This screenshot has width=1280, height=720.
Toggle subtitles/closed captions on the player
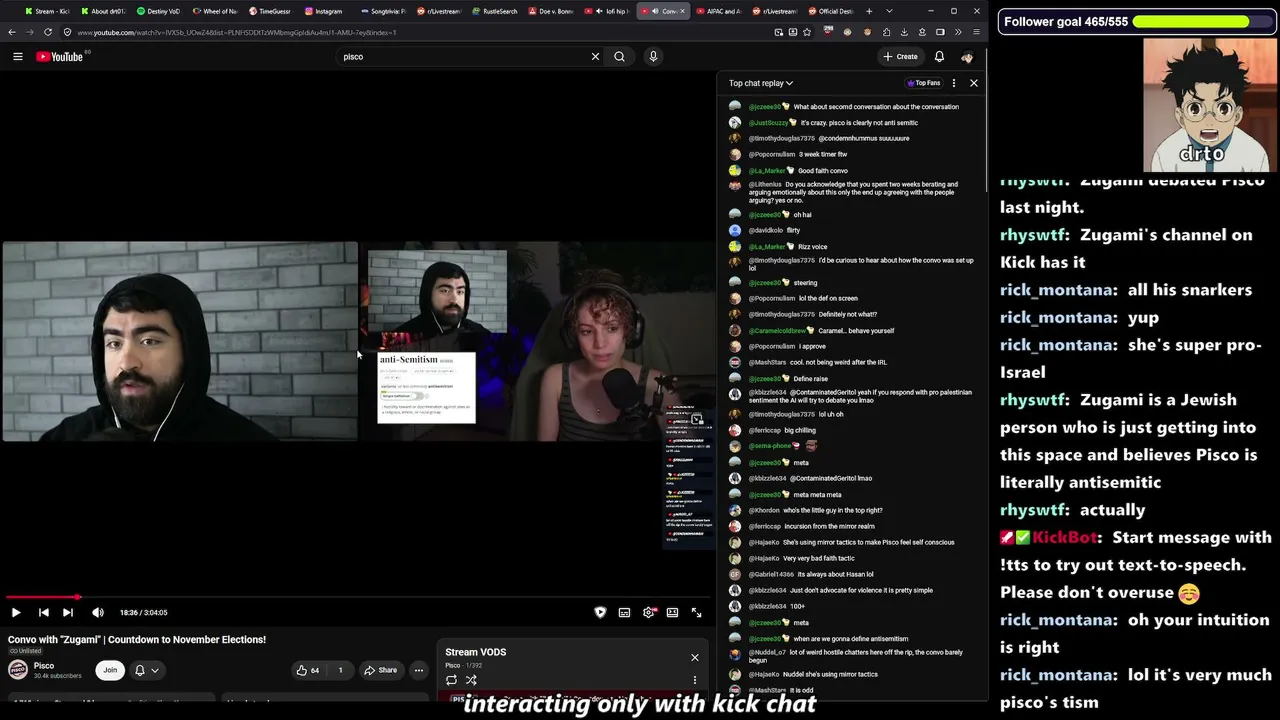(624, 612)
